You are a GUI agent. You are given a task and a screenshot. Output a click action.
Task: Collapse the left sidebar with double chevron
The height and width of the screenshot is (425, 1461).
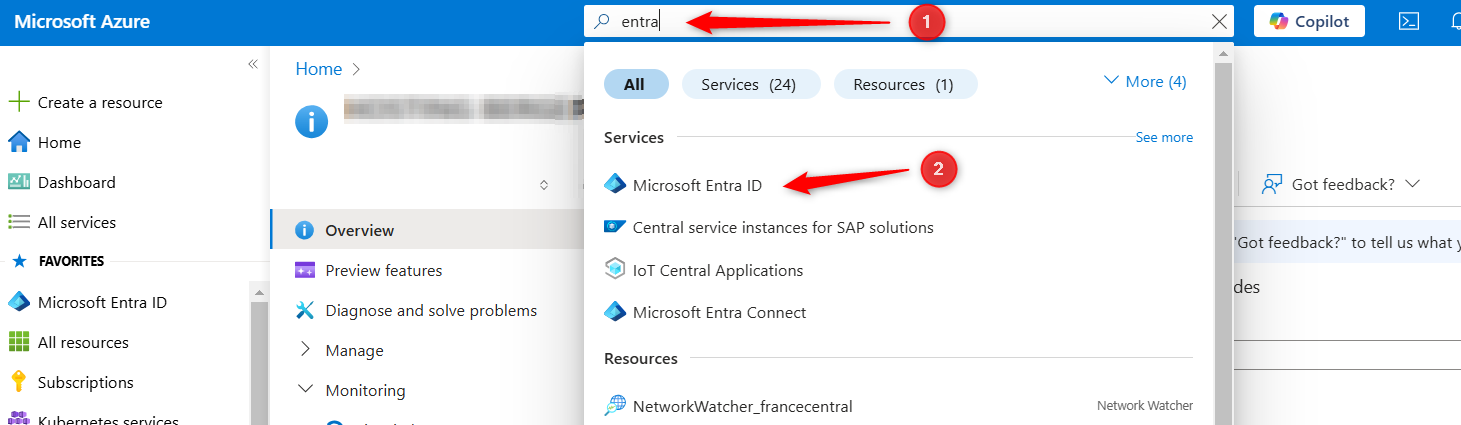click(253, 64)
